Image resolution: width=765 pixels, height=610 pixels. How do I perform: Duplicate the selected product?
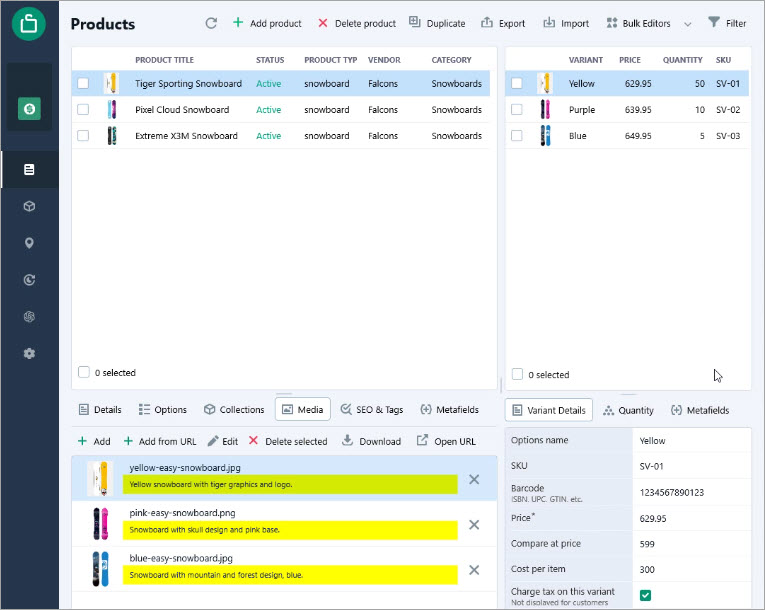pyautogui.click(x=437, y=23)
